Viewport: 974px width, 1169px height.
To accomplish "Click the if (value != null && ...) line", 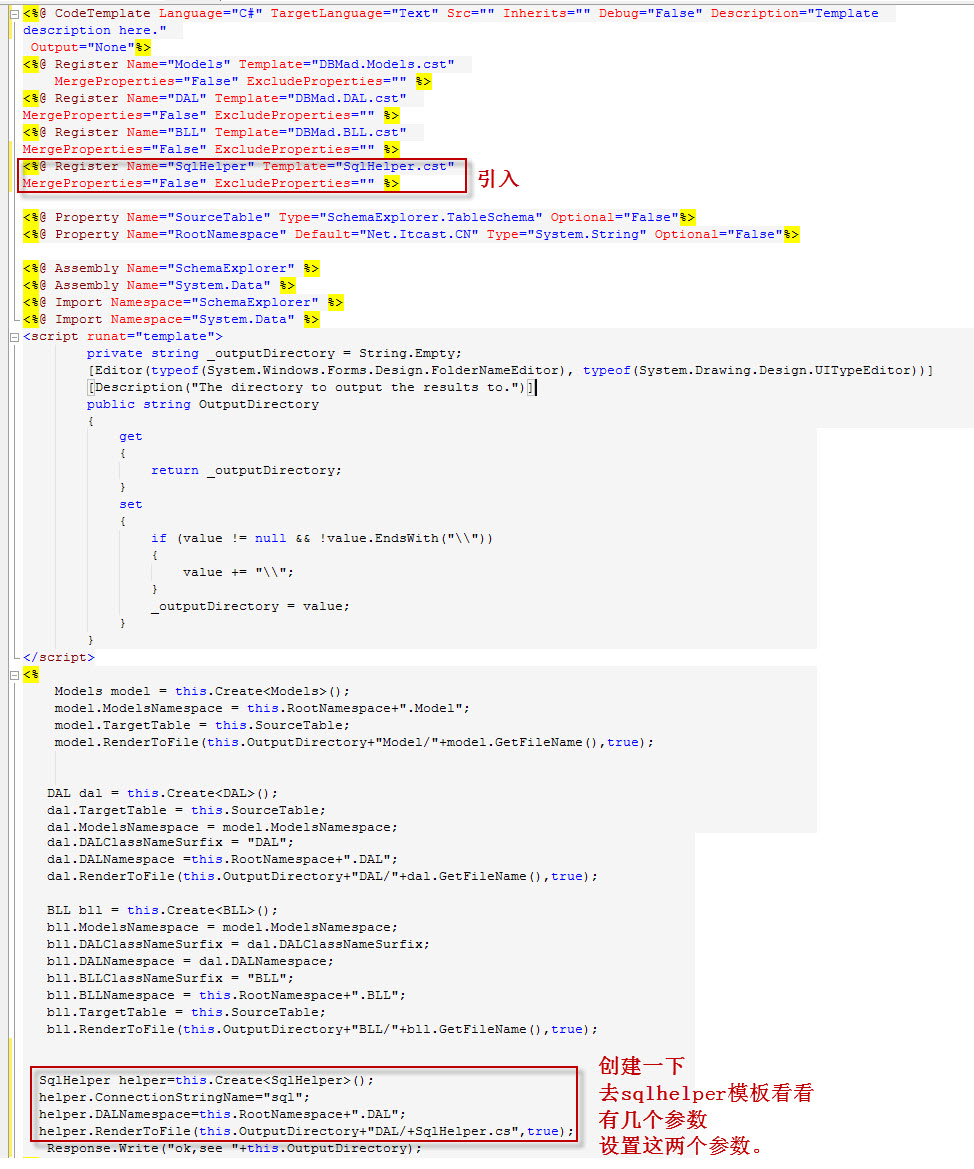I will click(x=322, y=539).
